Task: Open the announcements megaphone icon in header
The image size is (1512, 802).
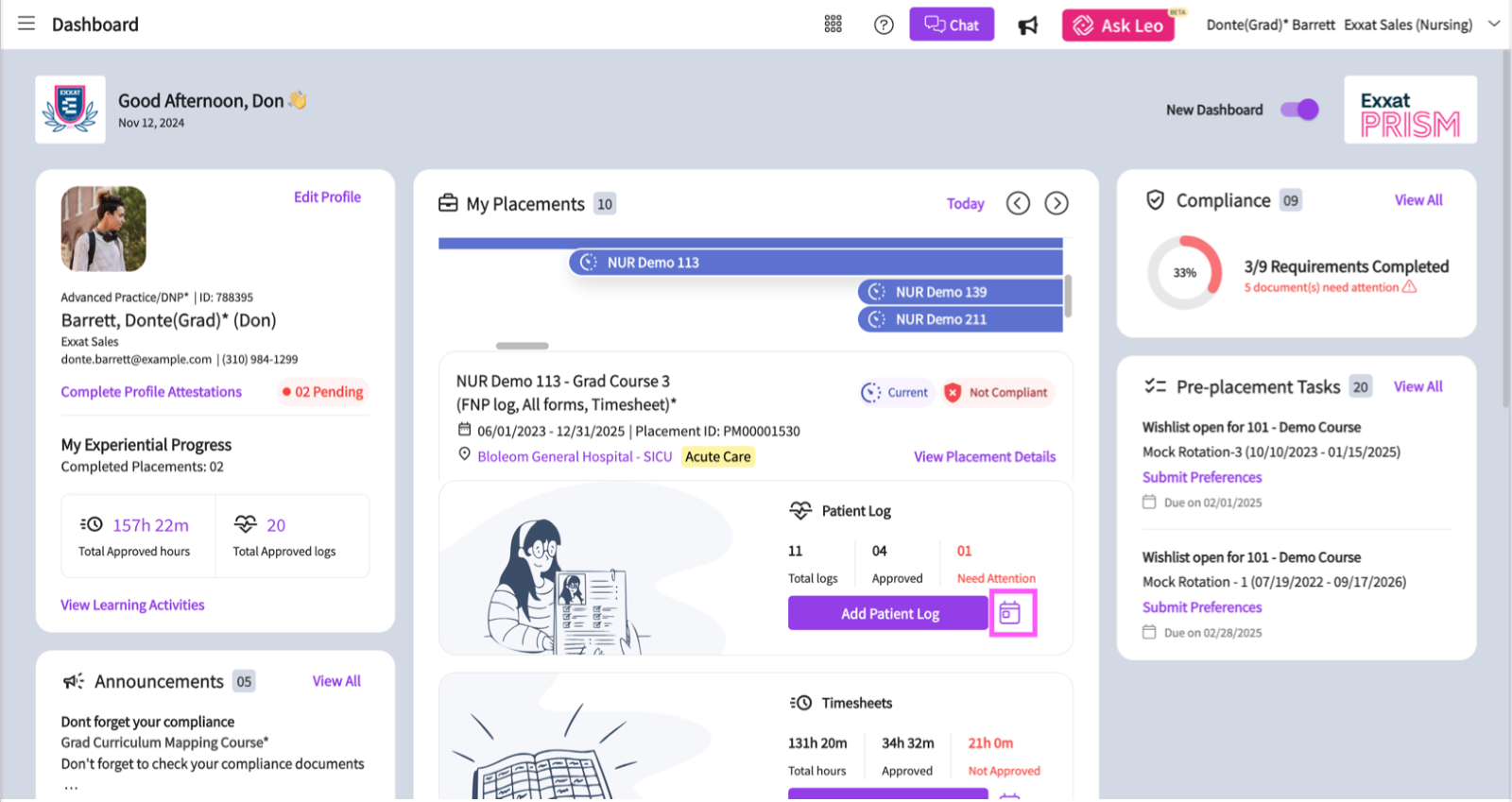Action: (x=1028, y=26)
